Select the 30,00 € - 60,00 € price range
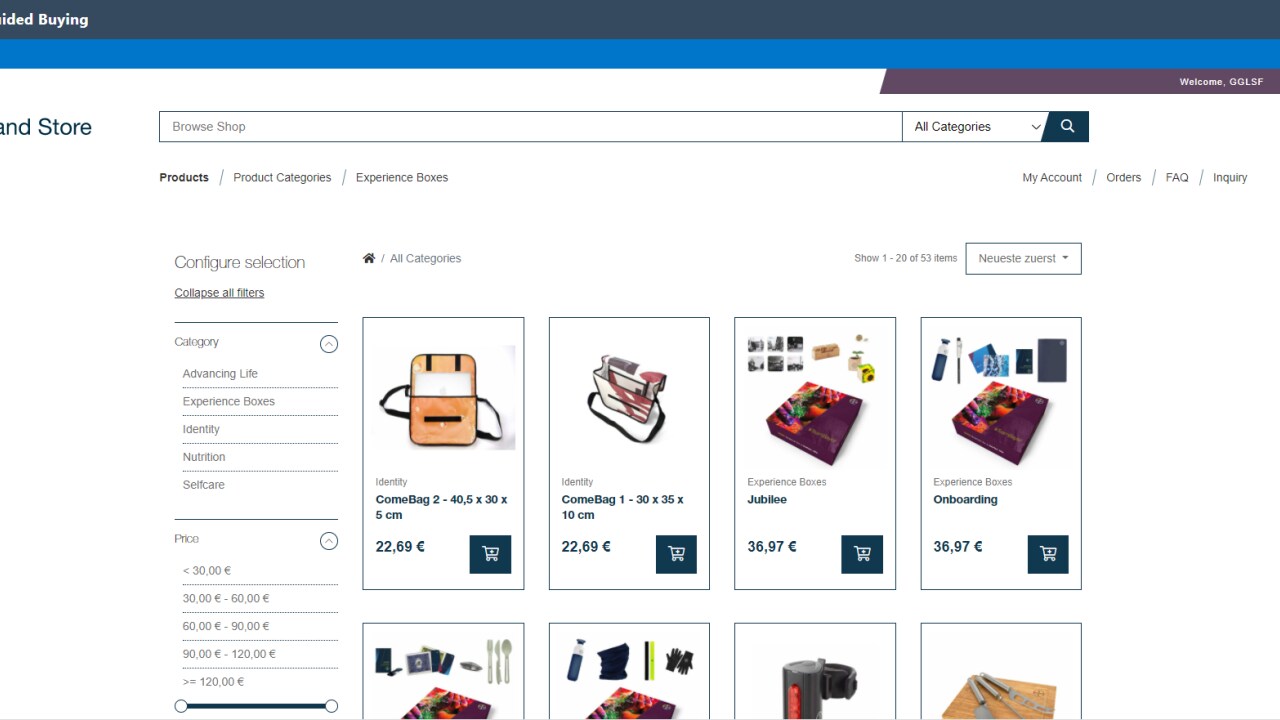 [226, 598]
